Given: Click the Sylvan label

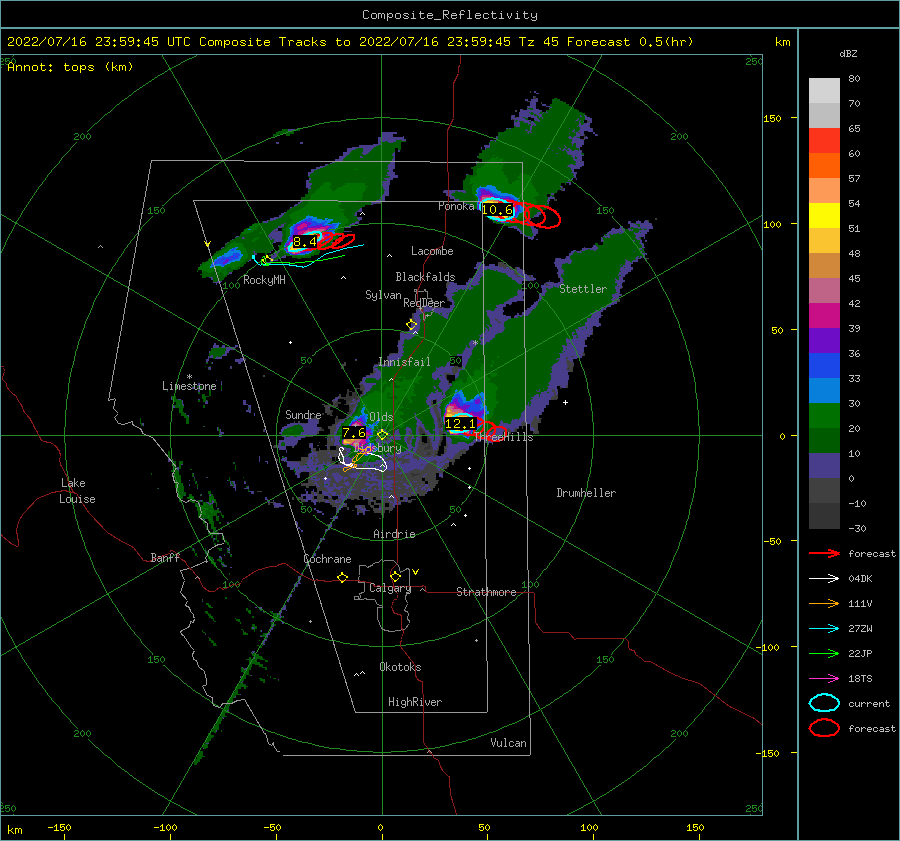Looking at the screenshot, I should (x=383, y=295).
